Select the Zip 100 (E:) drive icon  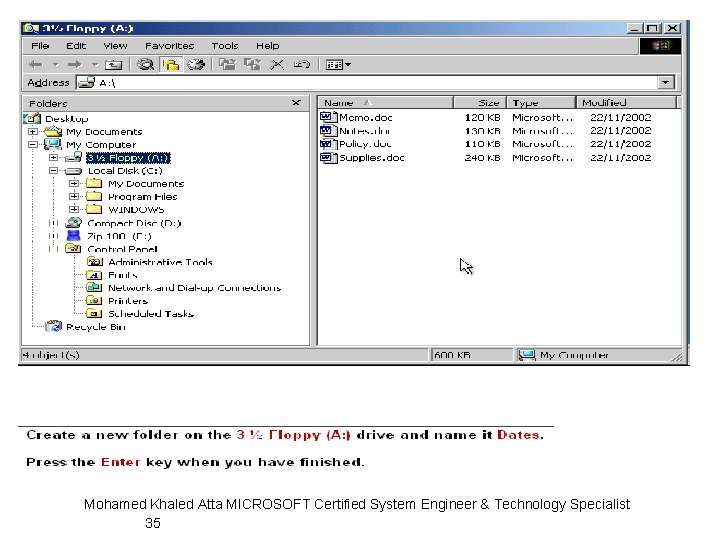click(x=73, y=236)
